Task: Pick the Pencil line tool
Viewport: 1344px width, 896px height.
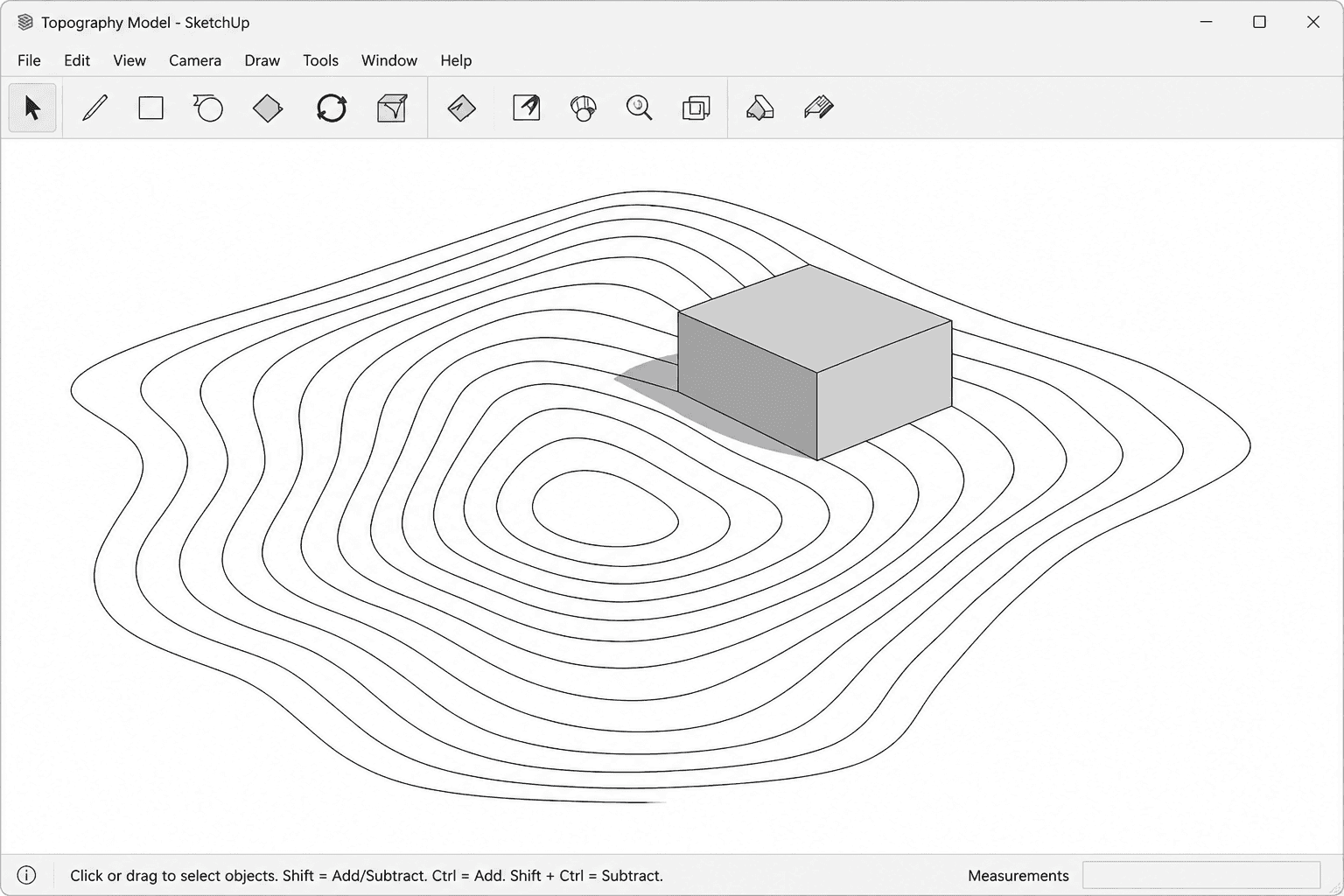Action: point(94,108)
